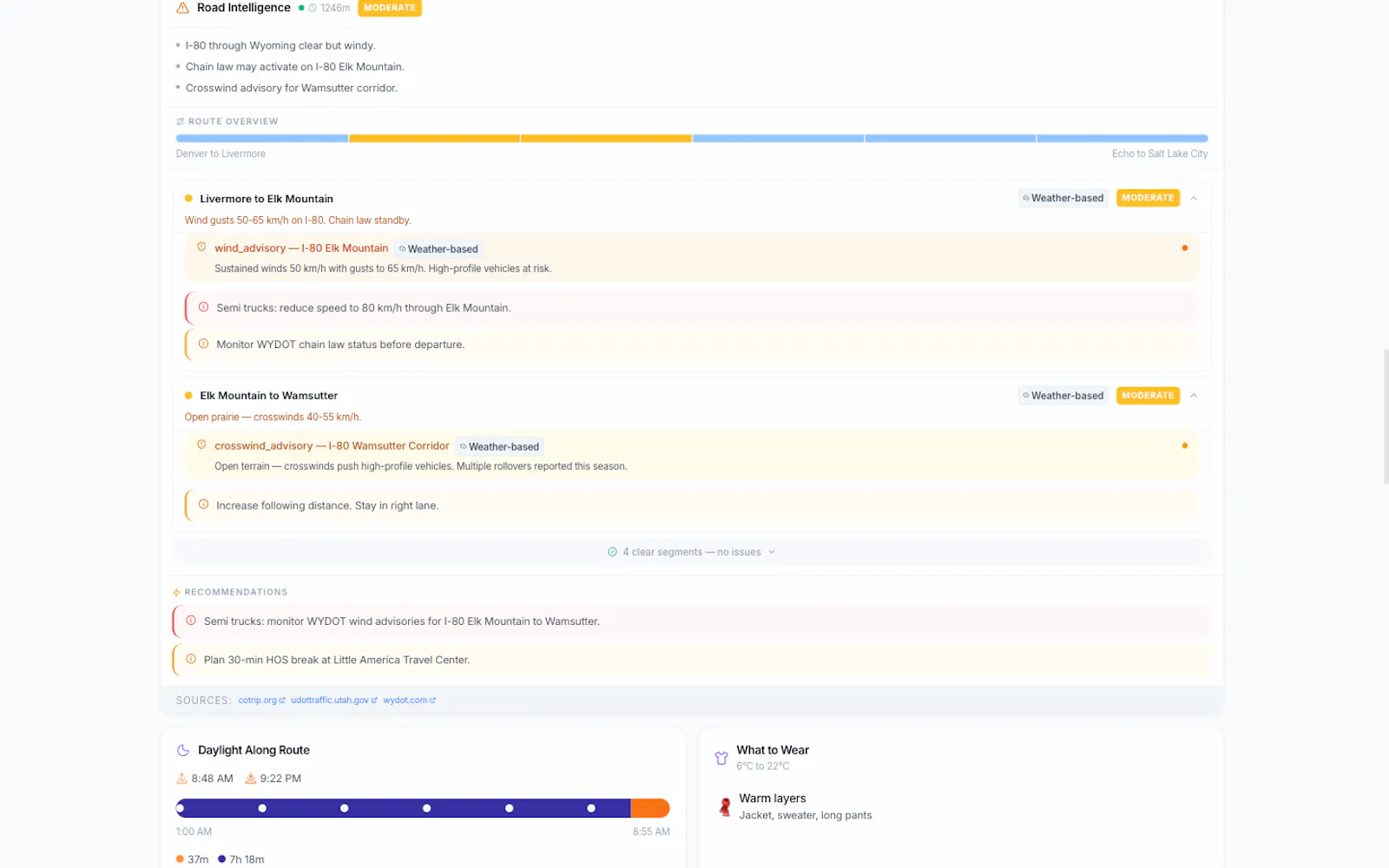The height and width of the screenshot is (868, 1389).
Task: Open the udottraffic.utah.gov source link
Action: point(334,700)
